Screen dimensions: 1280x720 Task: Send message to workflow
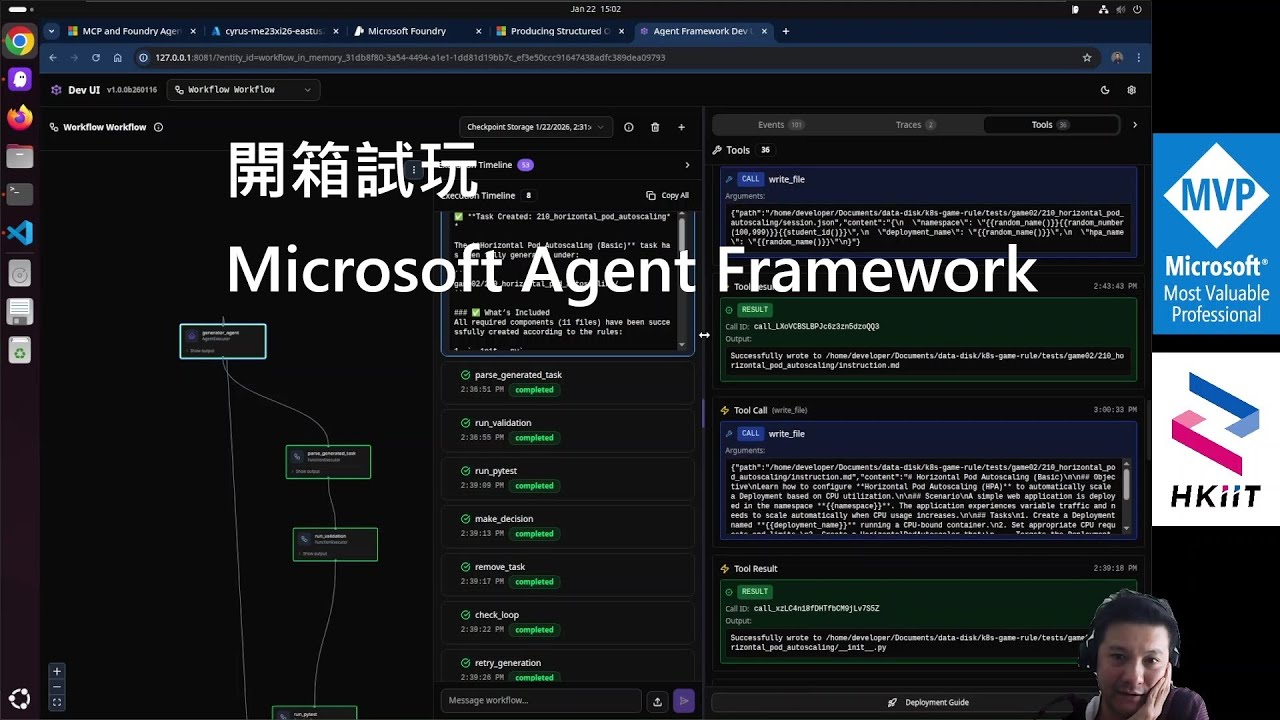684,701
